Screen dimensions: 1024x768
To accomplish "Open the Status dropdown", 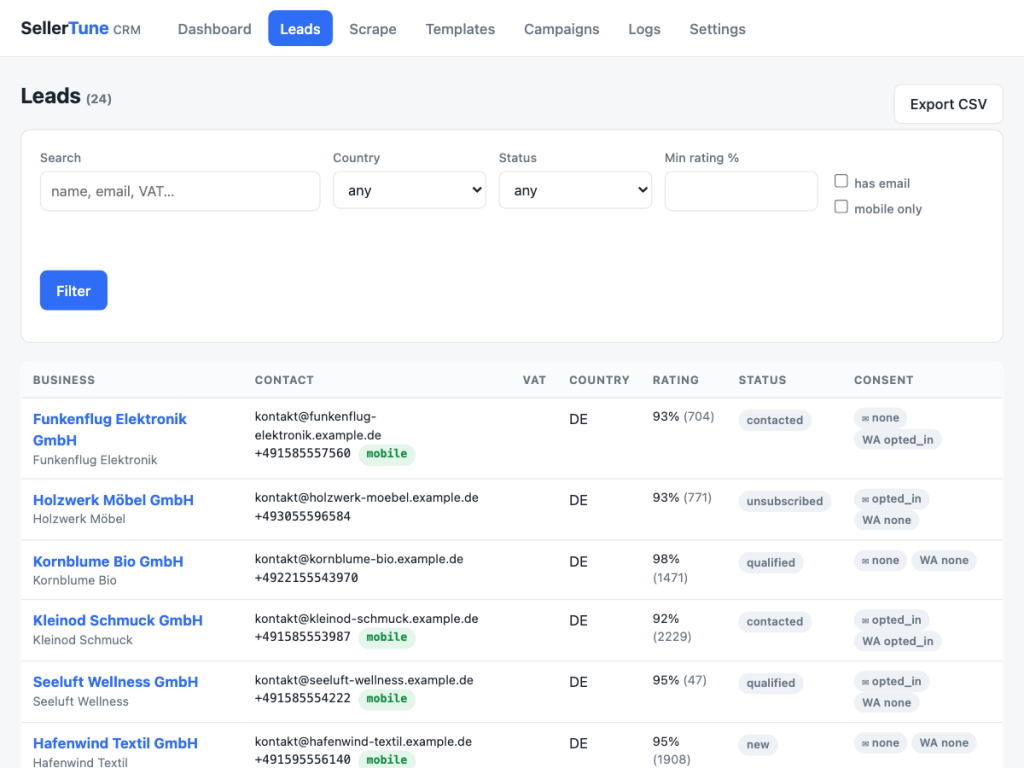I will (575, 190).
